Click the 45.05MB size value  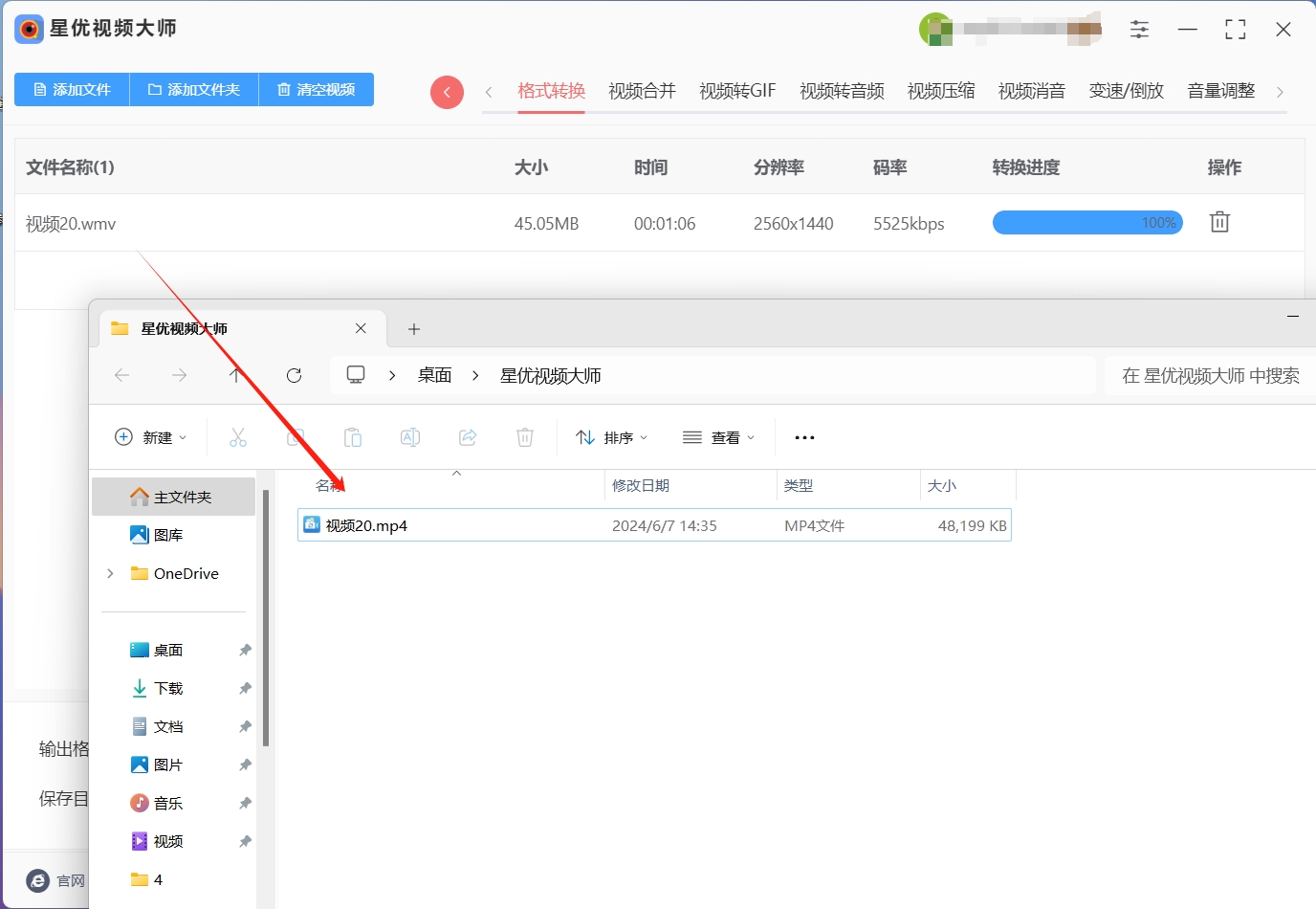pos(546,224)
